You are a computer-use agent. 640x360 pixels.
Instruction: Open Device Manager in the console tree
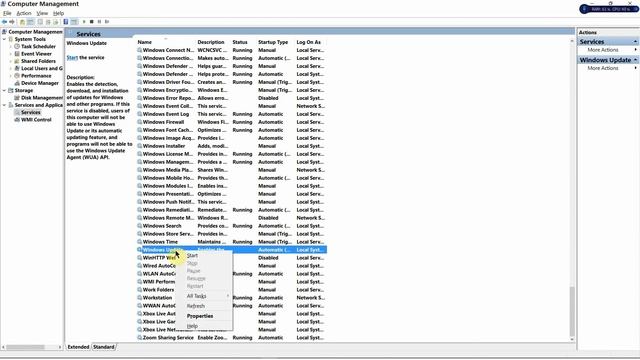click(40, 83)
